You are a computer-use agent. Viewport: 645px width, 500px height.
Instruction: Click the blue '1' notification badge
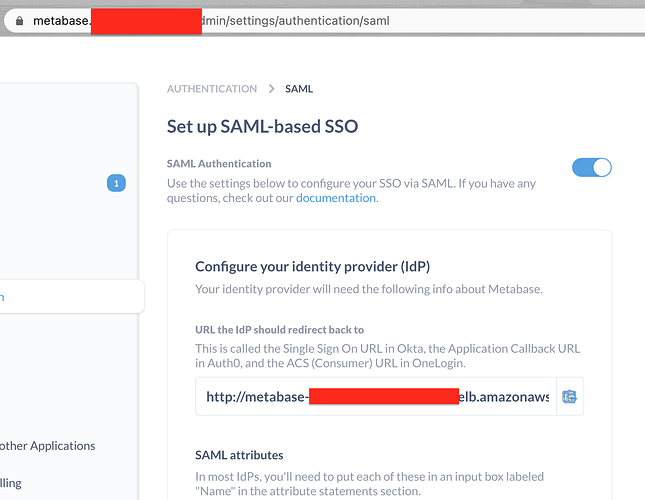pos(116,183)
